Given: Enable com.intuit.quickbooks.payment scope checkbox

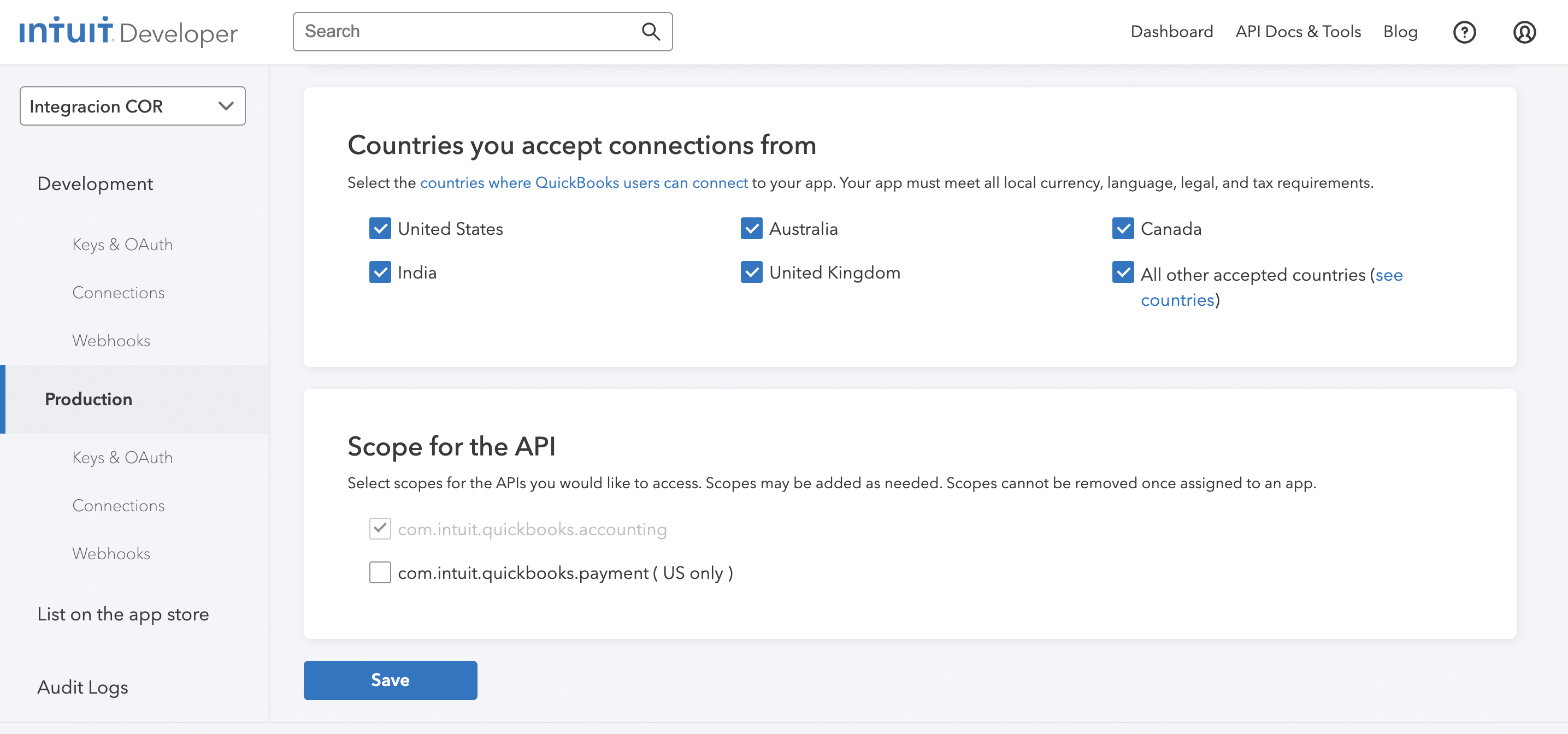Looking at the screenshot, I should coord(380,572).
